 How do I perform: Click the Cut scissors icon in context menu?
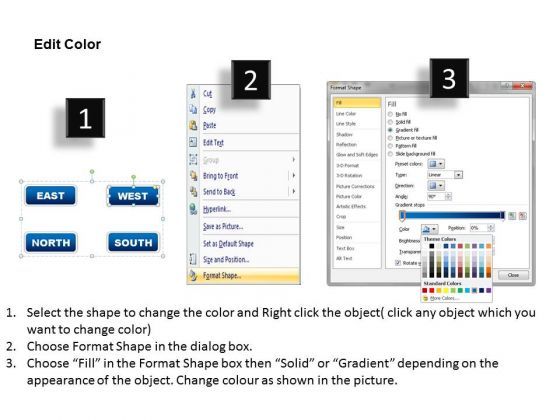click(x=193, y=94)
